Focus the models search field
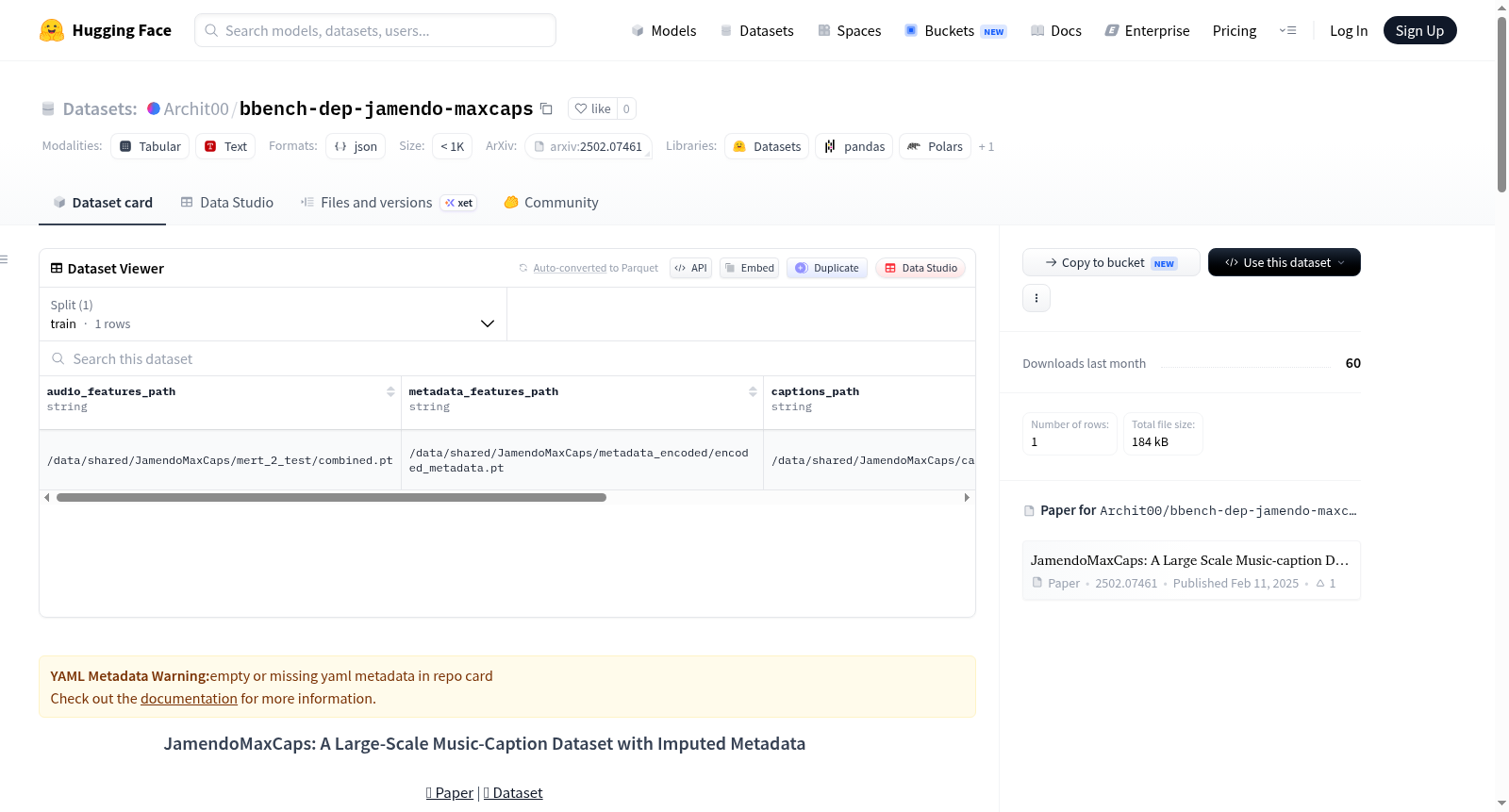Viewport: 1509px width, 812px height. tap(375, 30)
